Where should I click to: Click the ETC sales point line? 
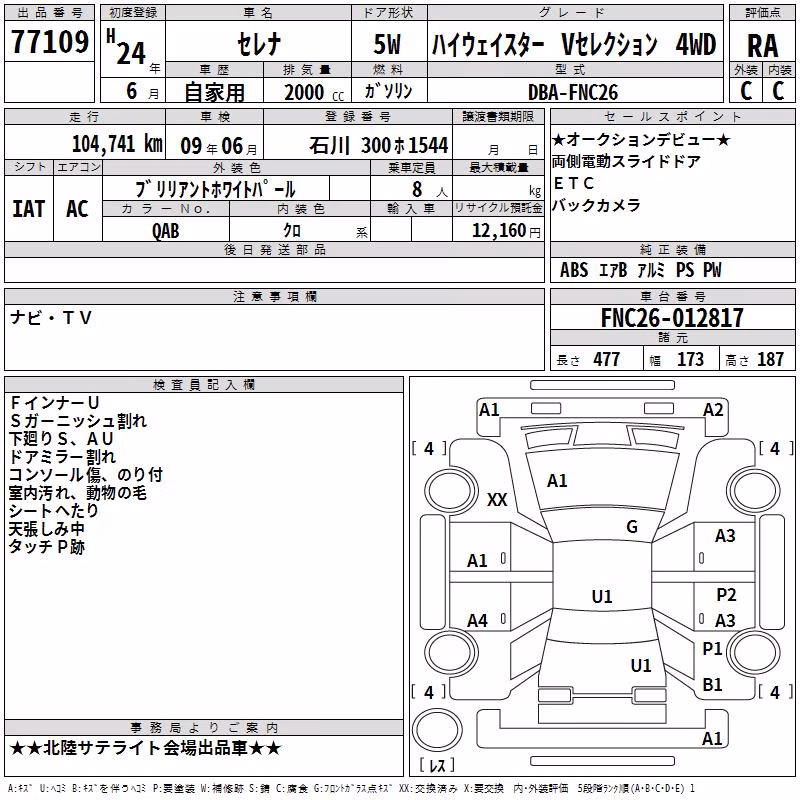[x=574, y=184]
